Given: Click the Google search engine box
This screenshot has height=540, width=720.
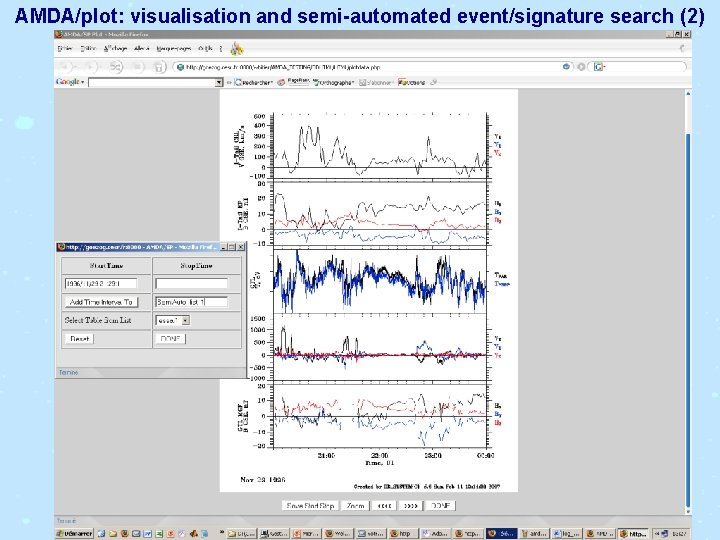Looking at the screenshot, I should 637,67.
